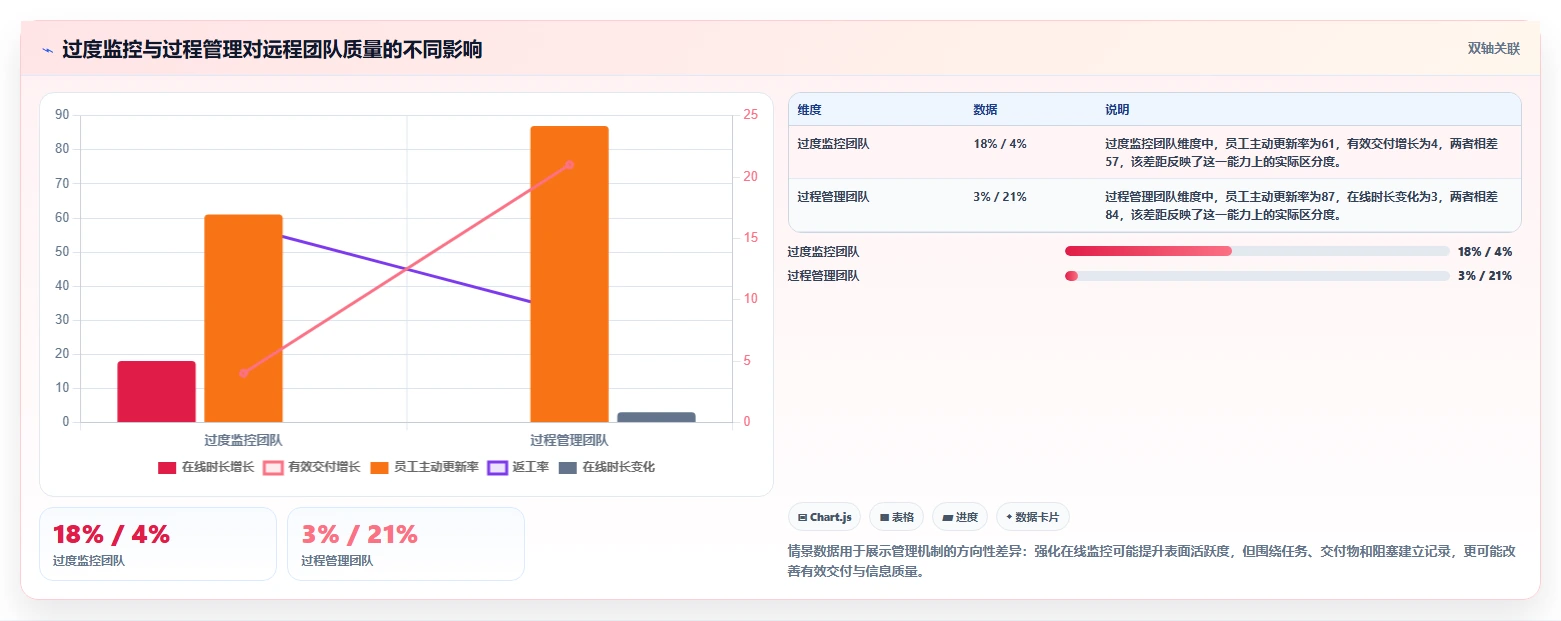The height and width of the screenshot is (621, 1561).
Task: Click the 数据 column header
Action: coord(985,110)
